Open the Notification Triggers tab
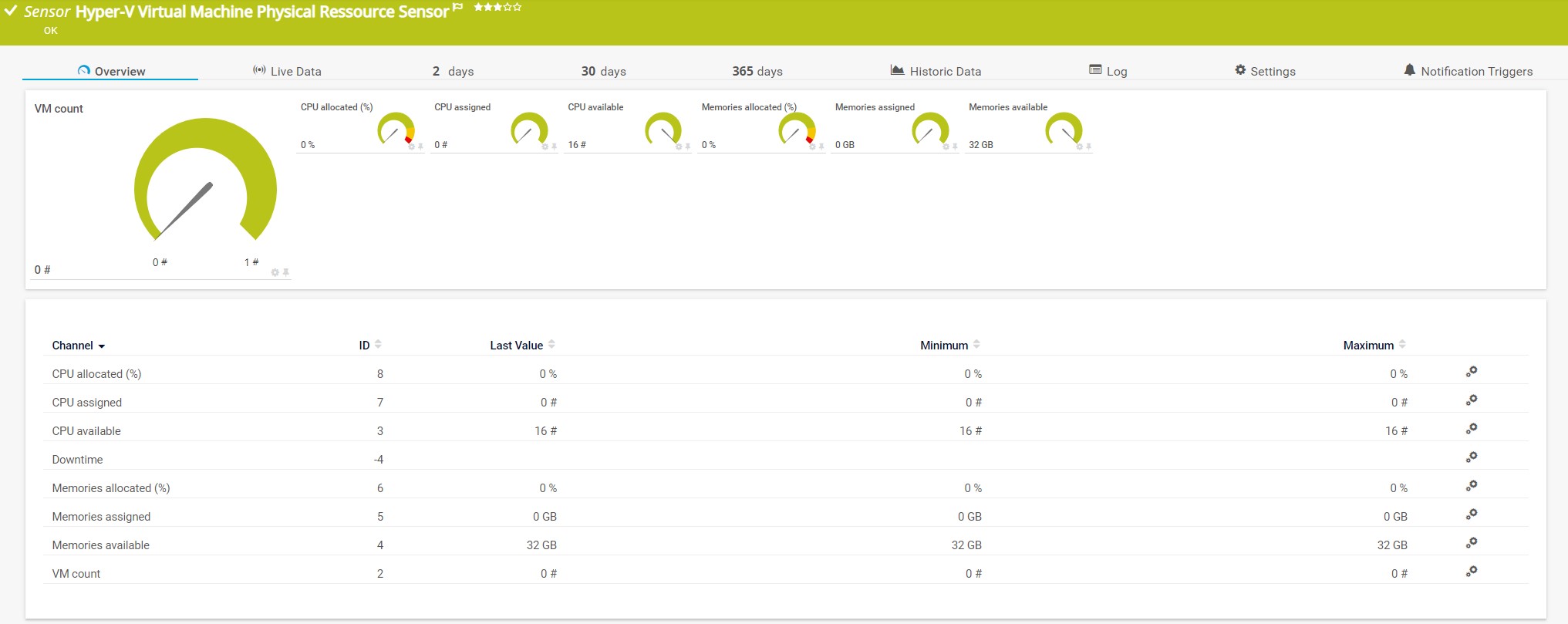 click(1468, 71)
